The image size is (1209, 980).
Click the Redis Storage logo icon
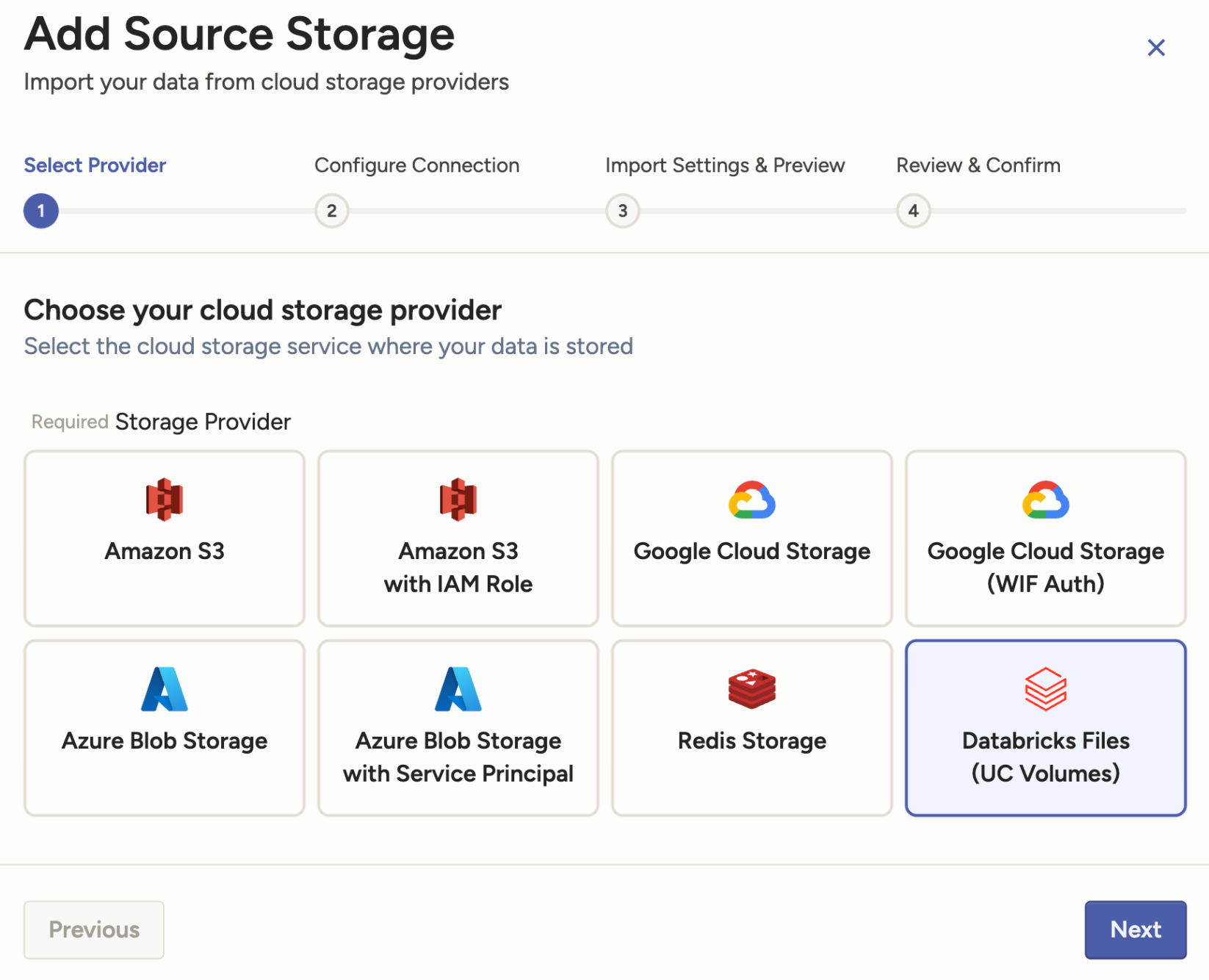pyautogui.click(x=752, y=689)
